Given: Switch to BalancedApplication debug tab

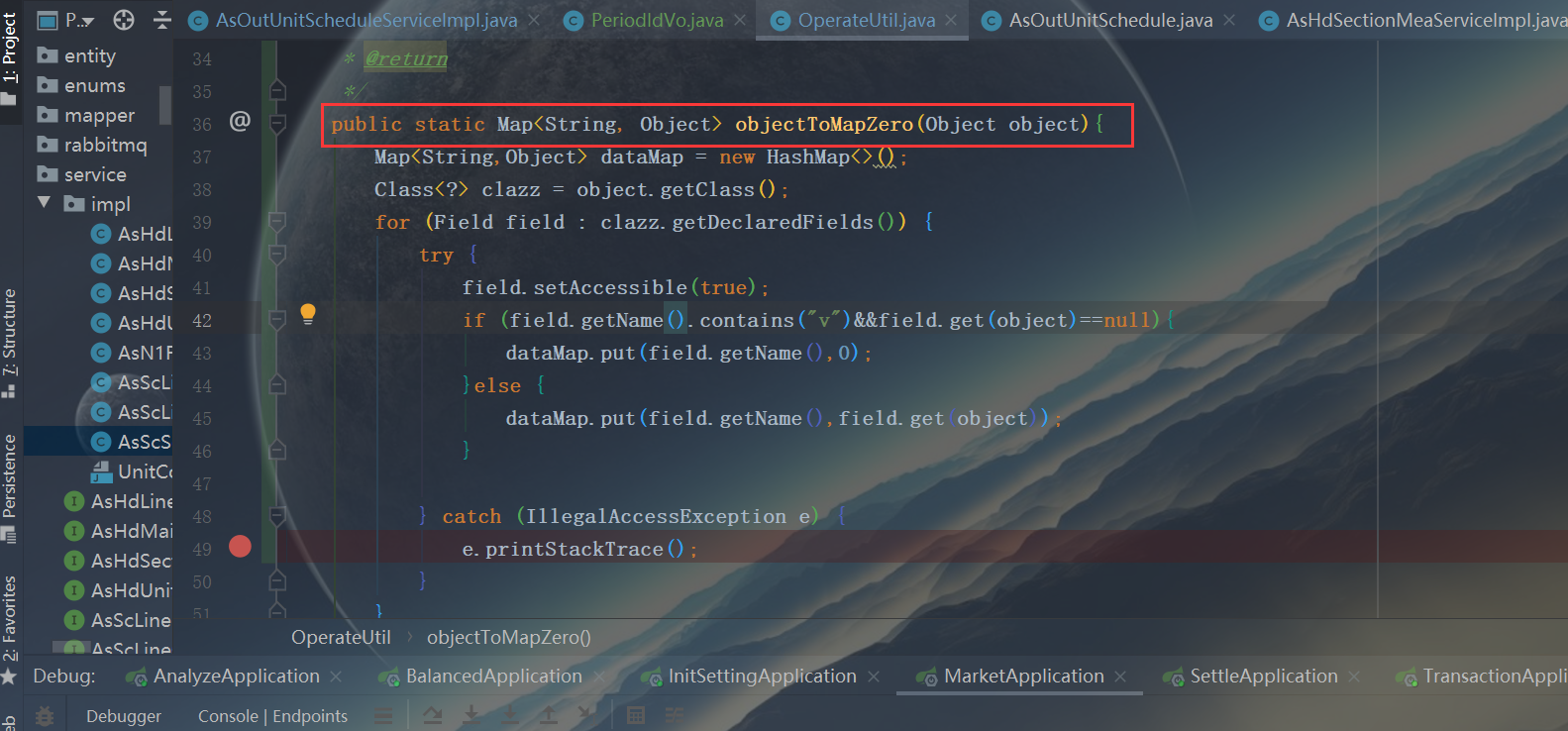Looking at the screenshot, I should [493, 676].
